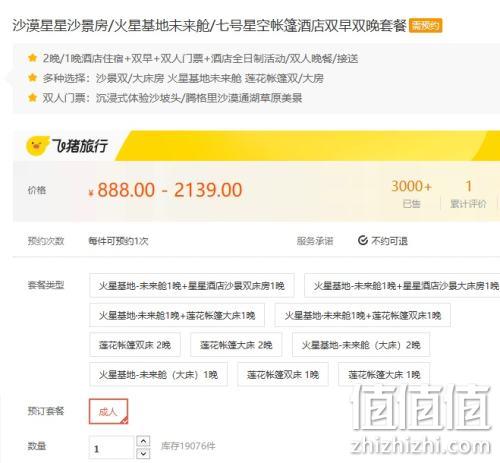500x463 pixels.
Task: Select the 成人 booking option
Action: pos(108,411)
